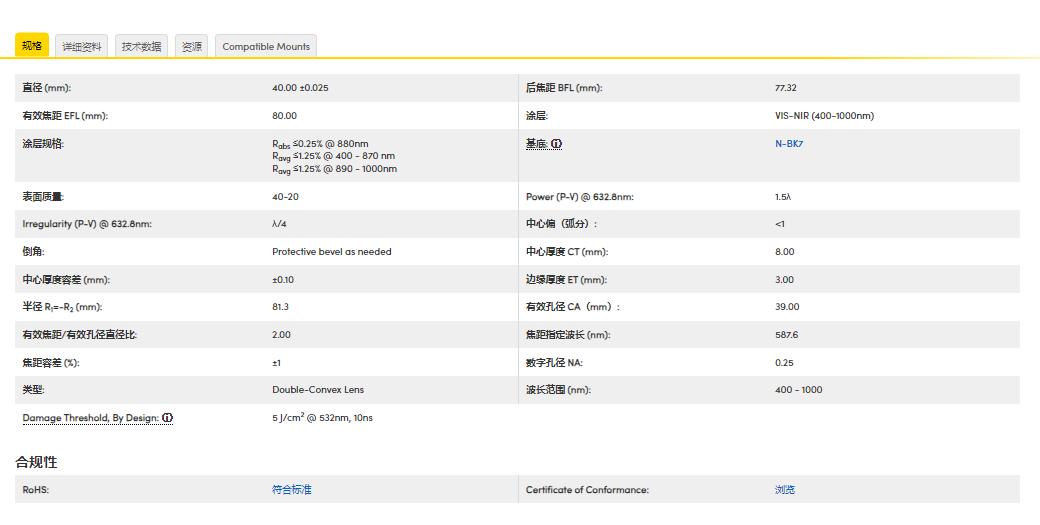
Task: Open the 技术数据 tab
Action: coord(141,47)
